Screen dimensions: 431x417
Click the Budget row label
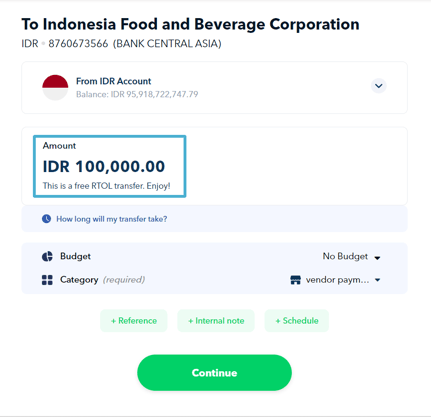pyautogui.click(x=75, y=256)
